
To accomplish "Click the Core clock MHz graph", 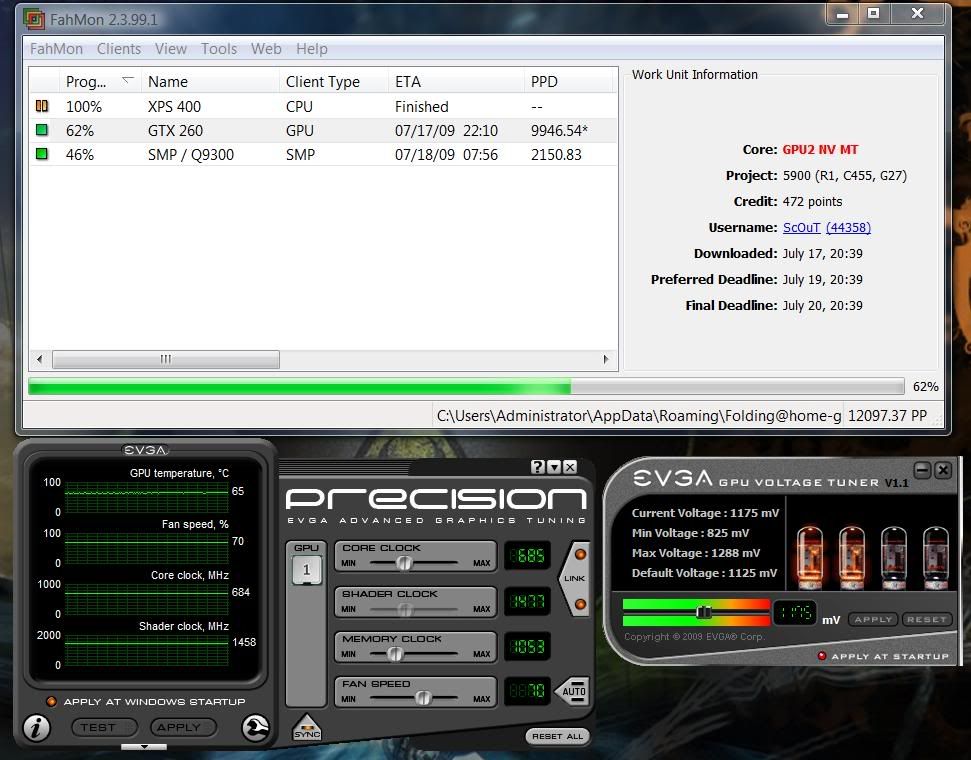I will point(146,599).
